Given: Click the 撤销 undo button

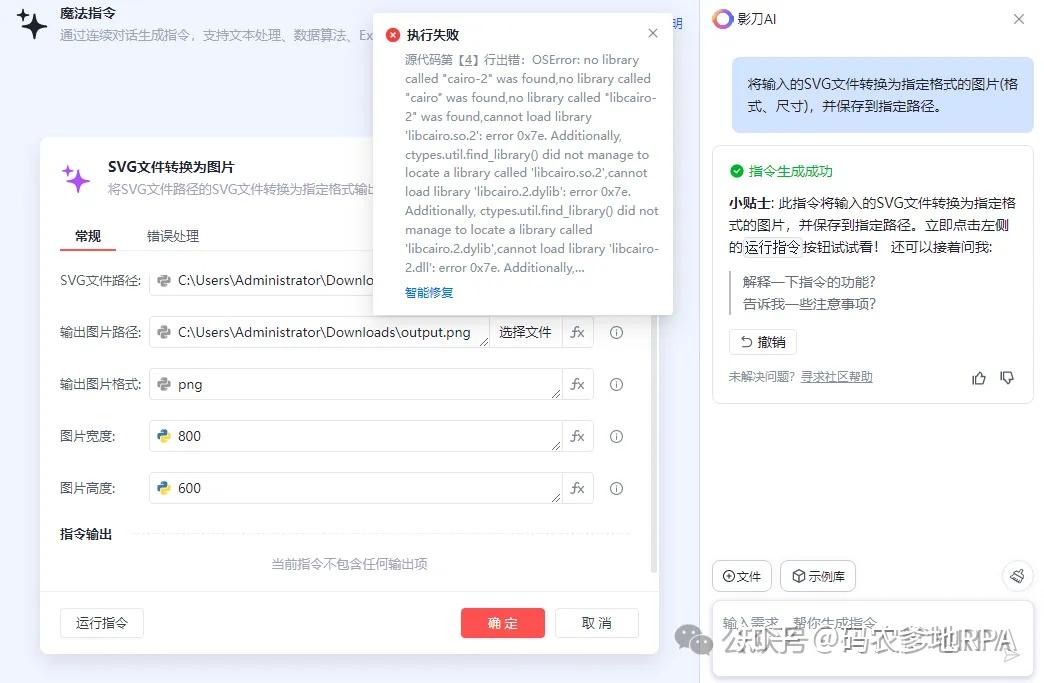Looking at the screenshot, I should coord(763,342).
